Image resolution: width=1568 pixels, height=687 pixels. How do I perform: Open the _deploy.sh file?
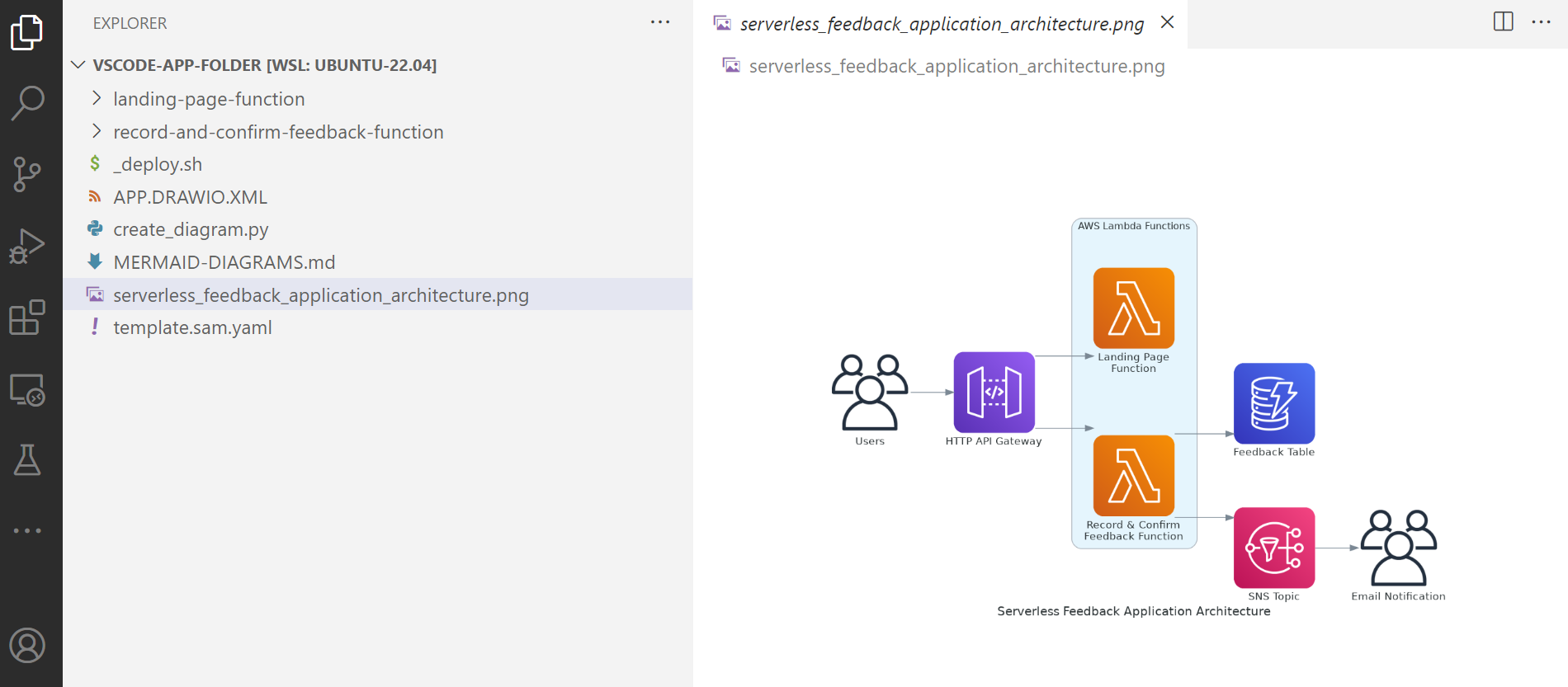[377, 164]
